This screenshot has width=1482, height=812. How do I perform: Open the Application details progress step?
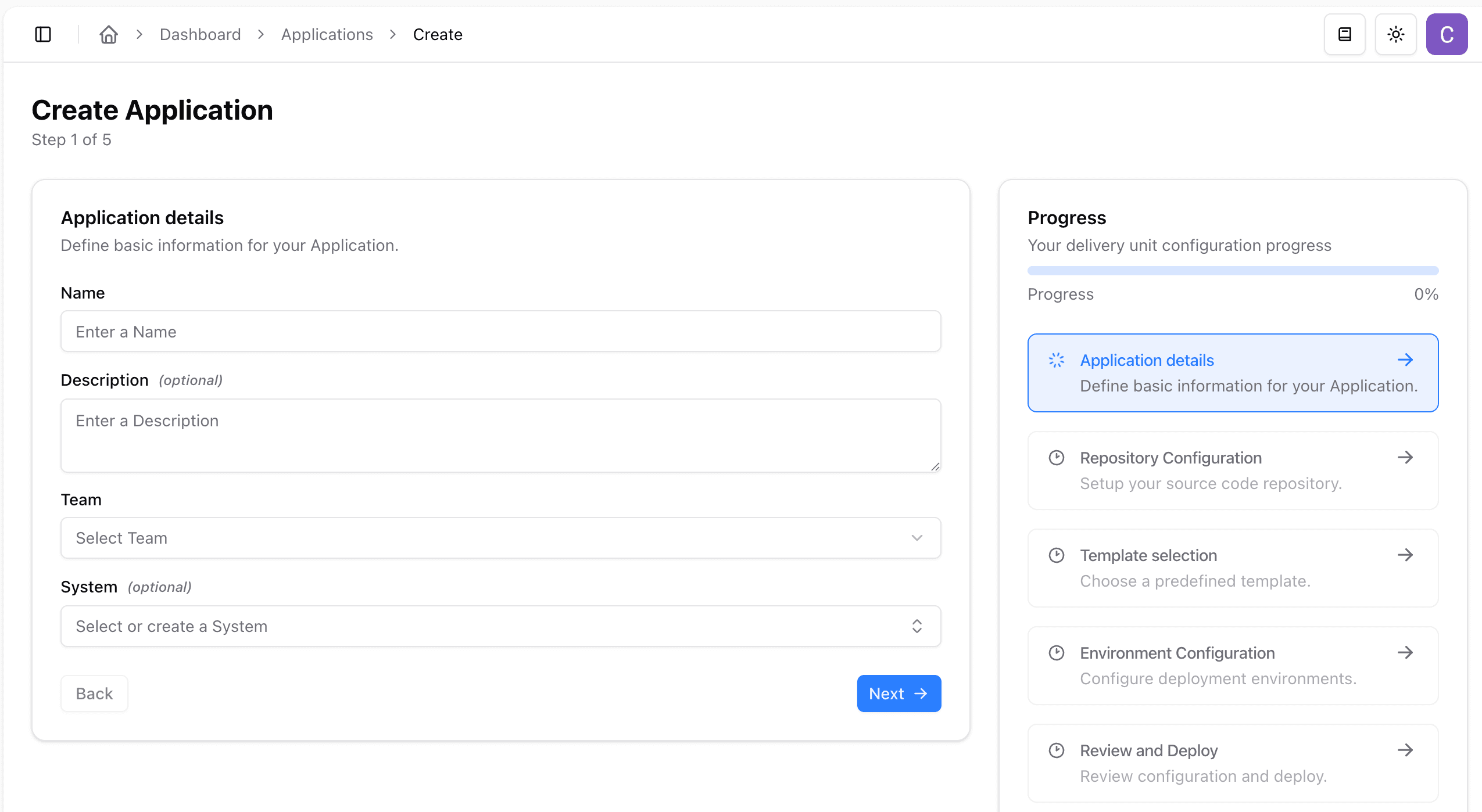pyautogui.click(x=1233, y=373)
